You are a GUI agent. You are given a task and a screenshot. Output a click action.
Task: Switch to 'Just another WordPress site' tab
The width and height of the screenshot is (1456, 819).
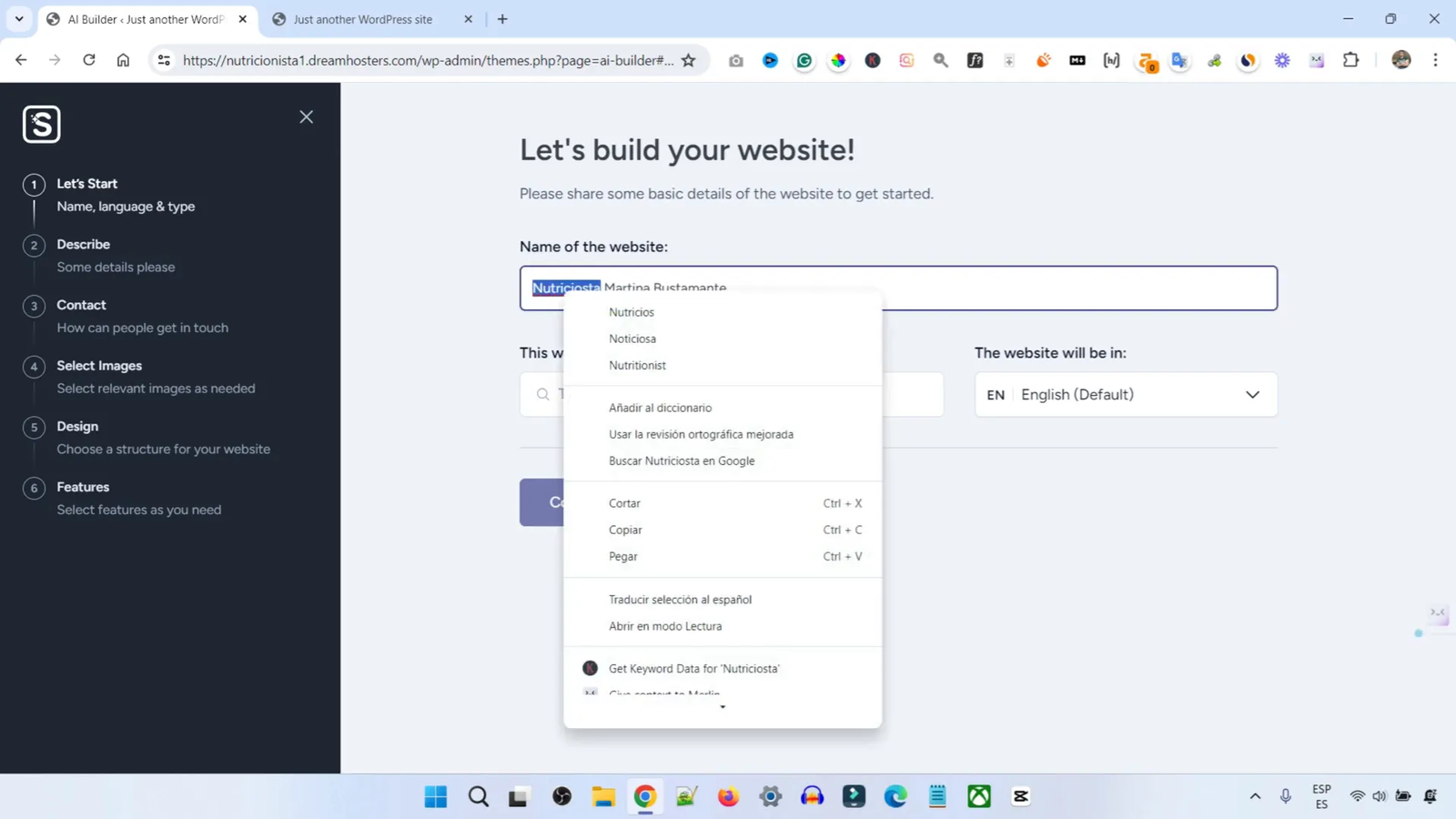point(363,19)
